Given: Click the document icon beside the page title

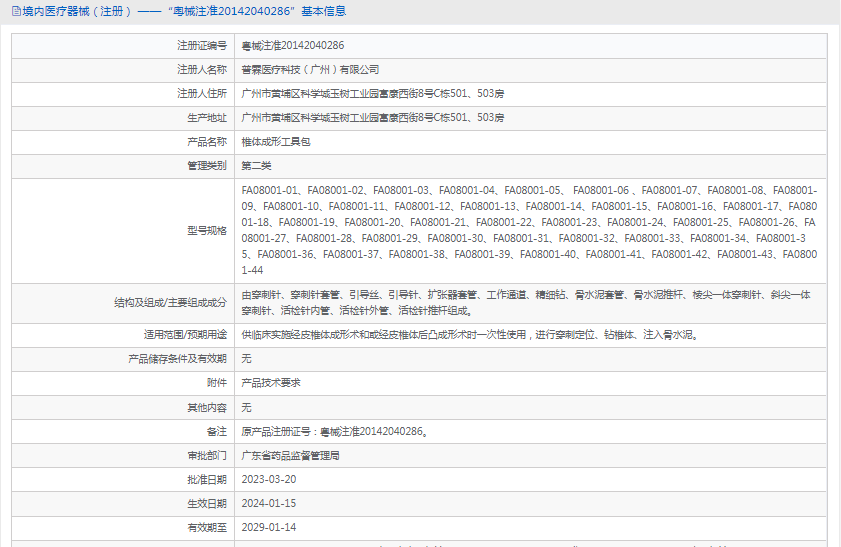Looking at the screenshot, I should [17, 11].
